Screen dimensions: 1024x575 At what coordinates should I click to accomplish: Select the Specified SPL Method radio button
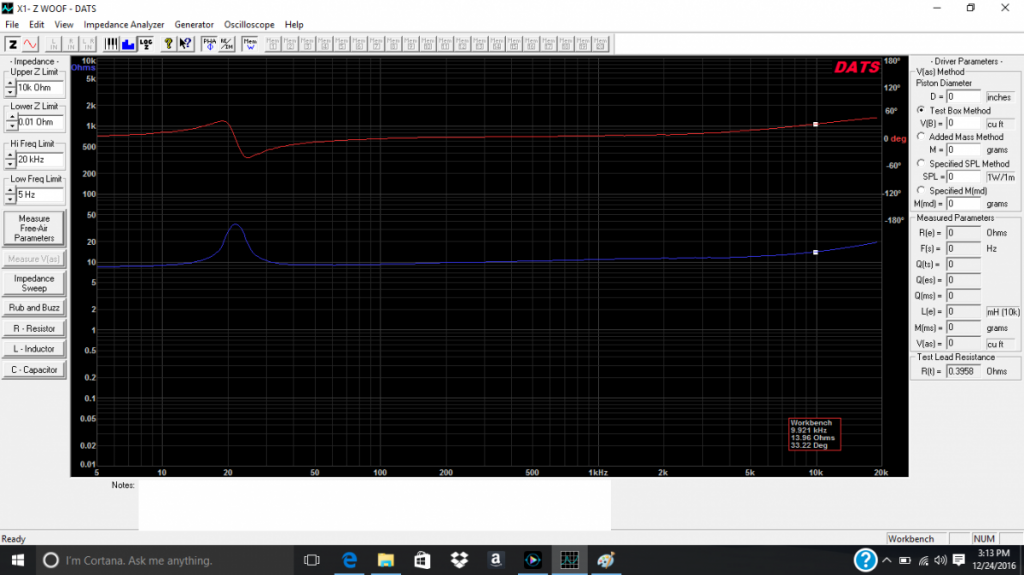(x=921, y=163)
